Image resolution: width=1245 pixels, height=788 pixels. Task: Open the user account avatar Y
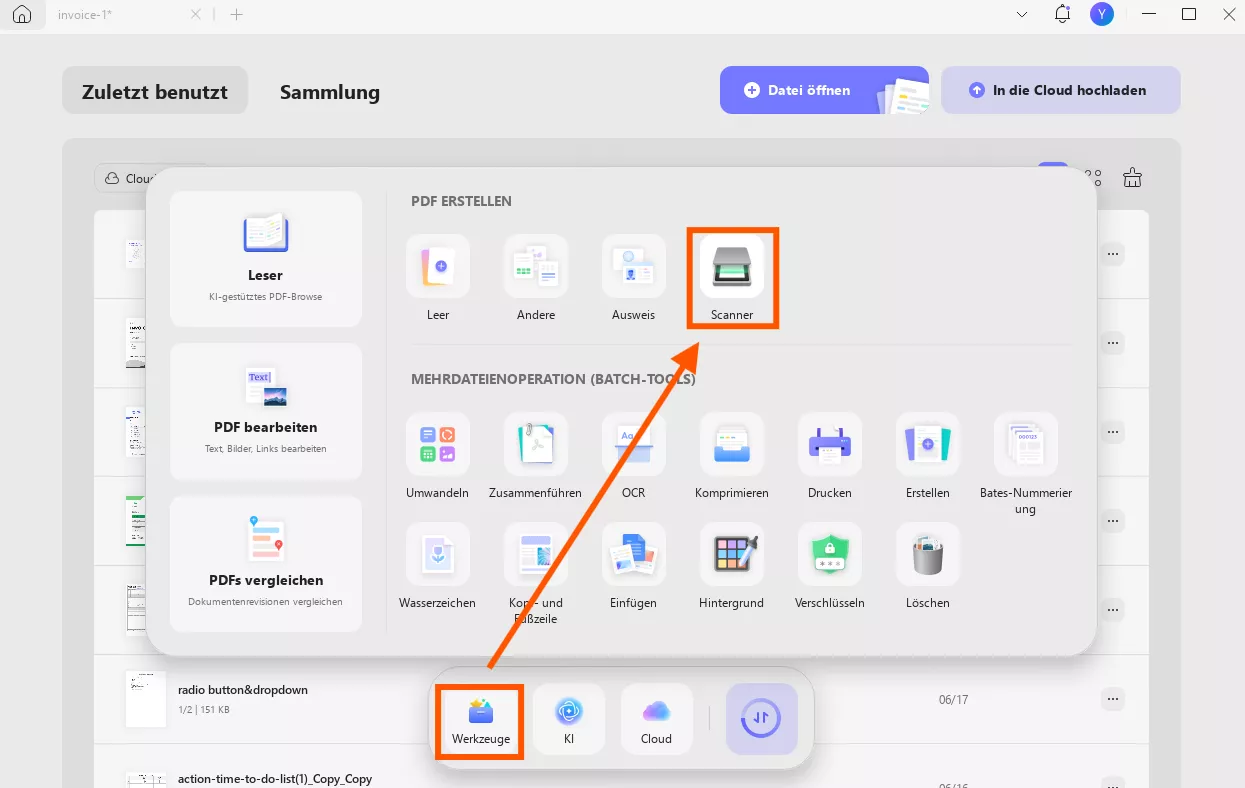click(x=1102, y=14)
